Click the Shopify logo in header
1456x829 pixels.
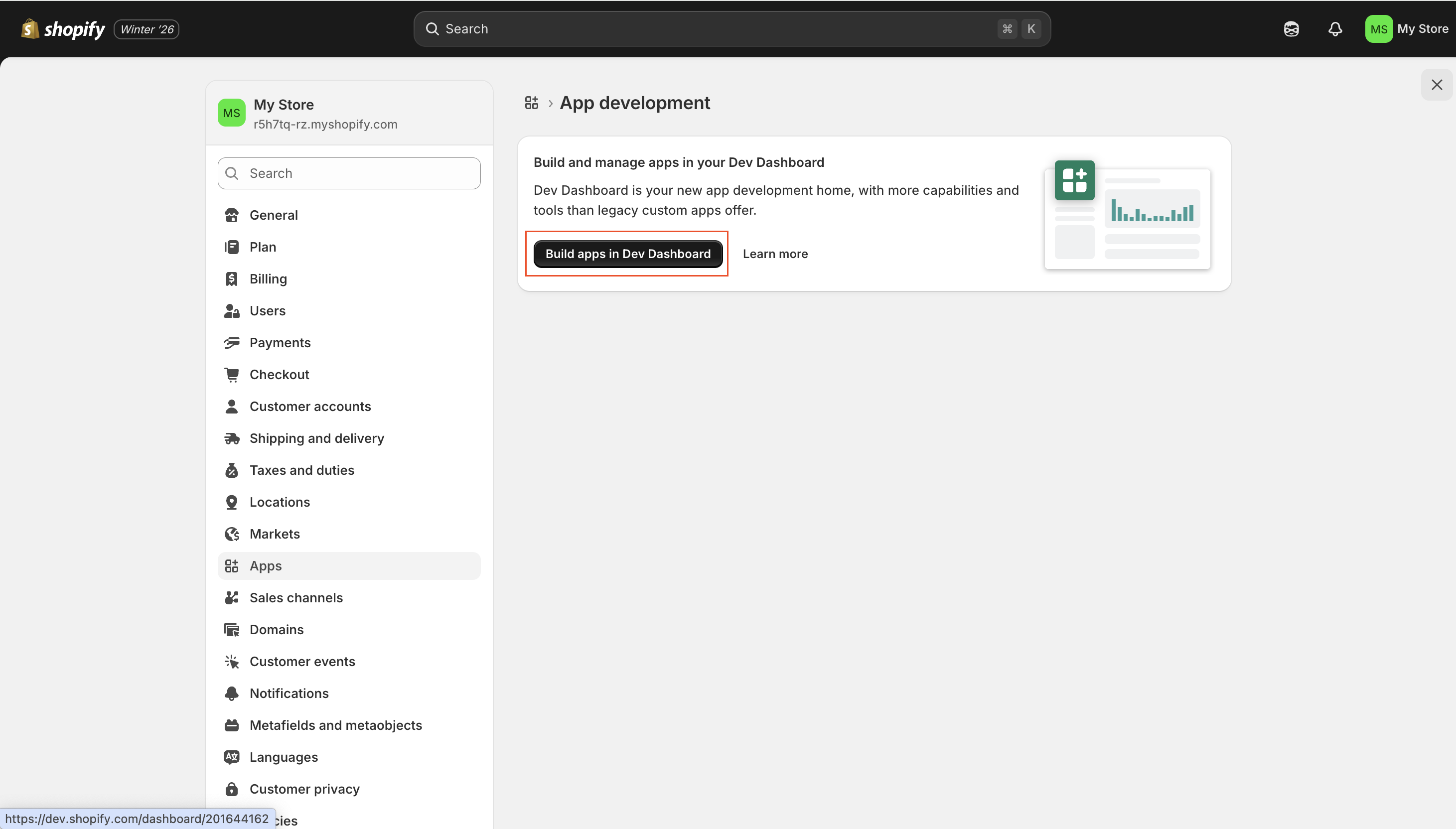click(63, 29)
